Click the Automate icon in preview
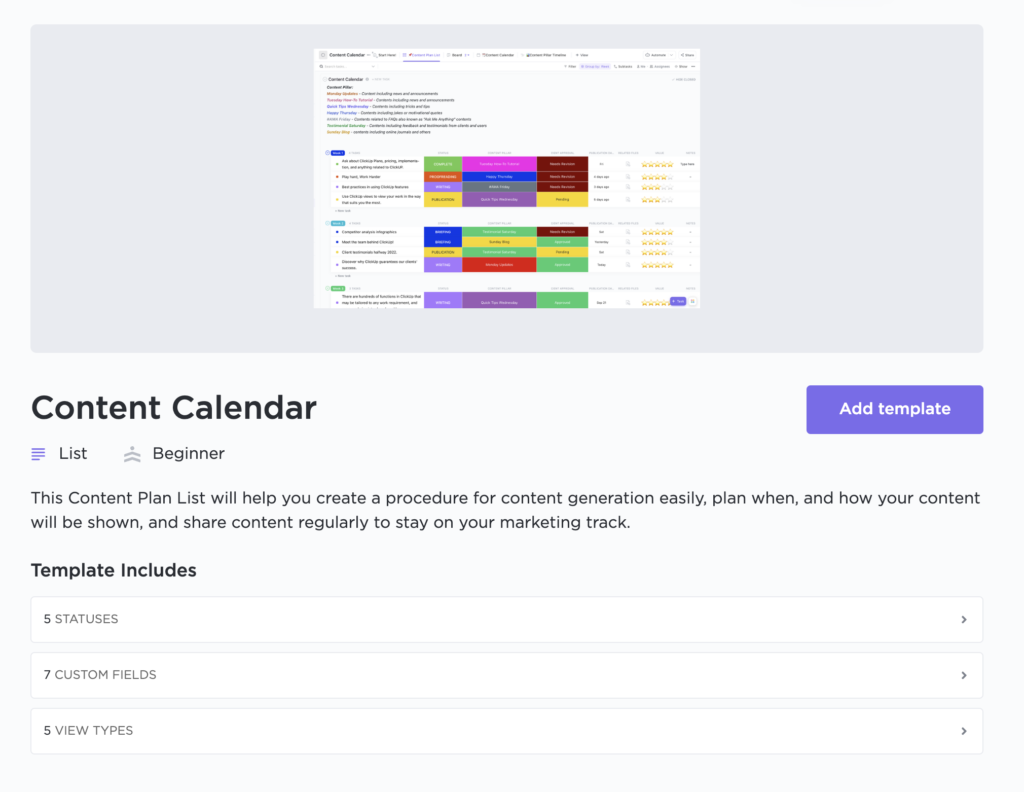This screenshot has width=1024, height=792. [x=647, y=55]
